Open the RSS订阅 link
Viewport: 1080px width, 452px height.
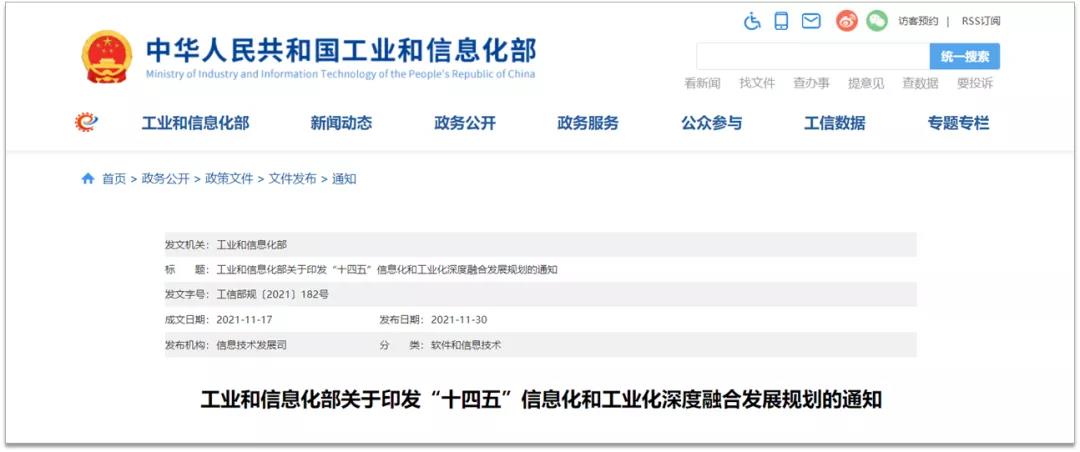pyautogui.click(x=982, y=21)
